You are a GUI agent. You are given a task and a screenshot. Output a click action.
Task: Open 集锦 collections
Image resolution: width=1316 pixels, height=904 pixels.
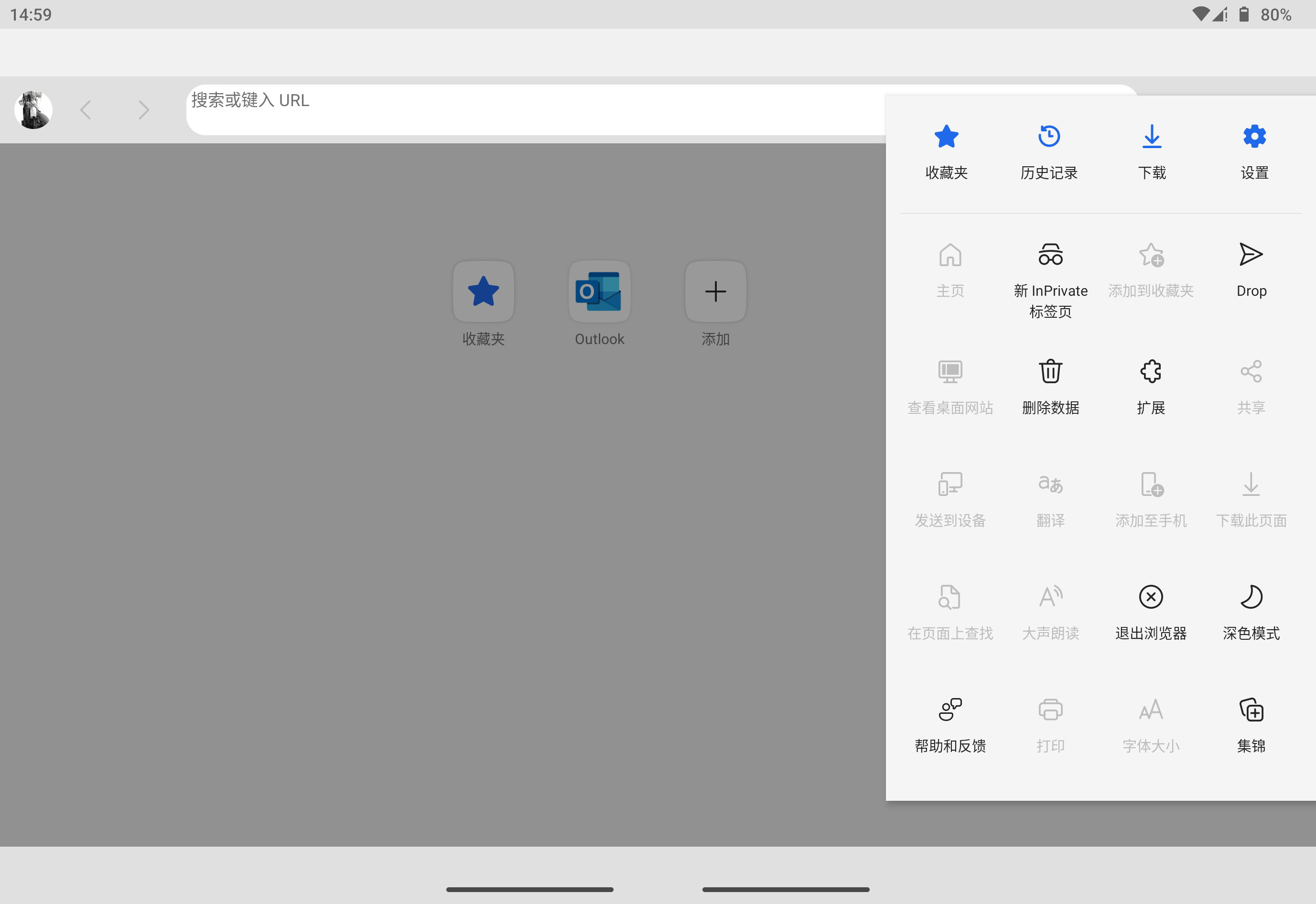tap(1251, 726)
